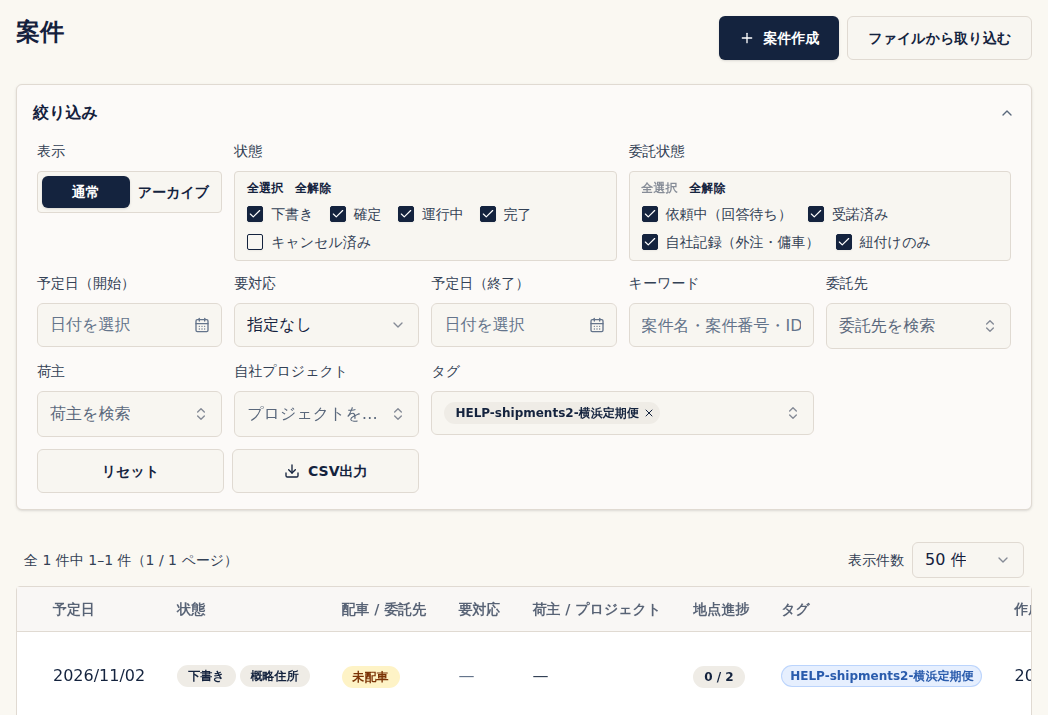1048x715 pixels.
Task: Click the 2026/11/02 date cell
Action: pos(99,676)
